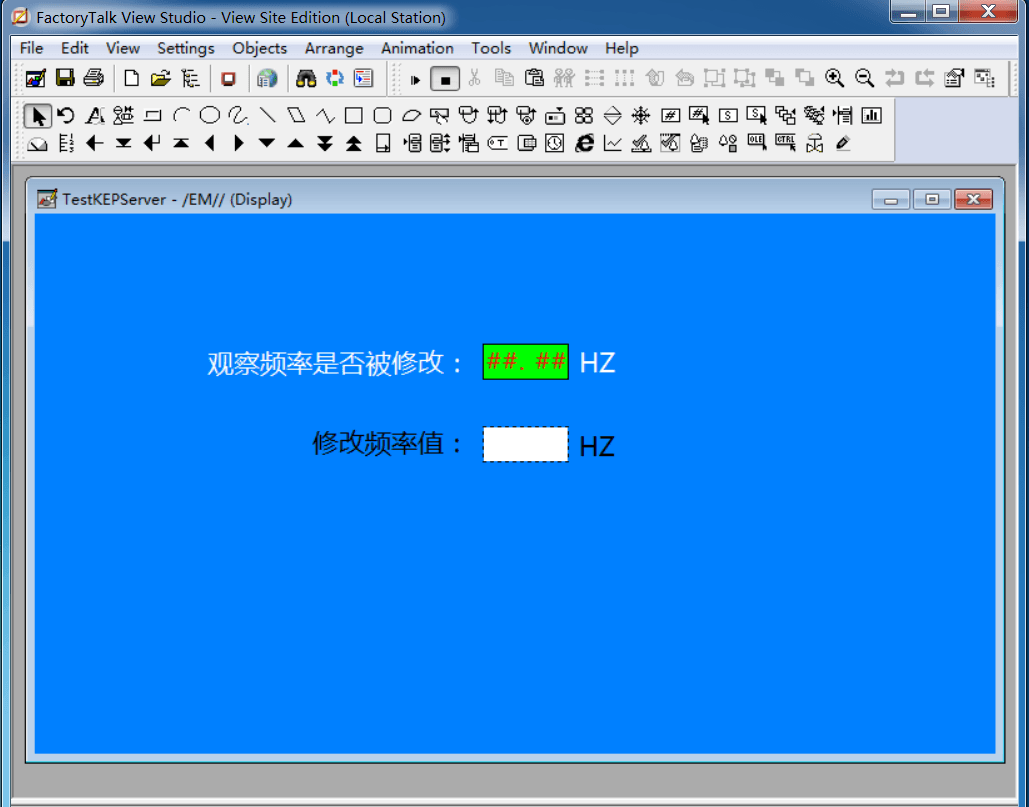Insert an OLE object tool
This screenshot has height=807, width=1029.
757,142
